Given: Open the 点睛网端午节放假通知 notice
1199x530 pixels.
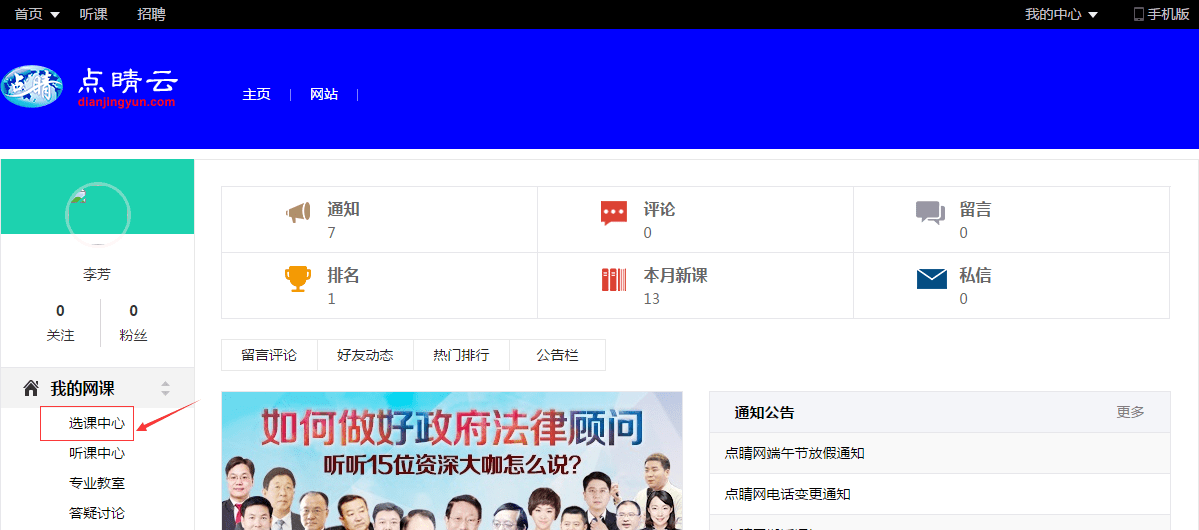Looking at the screenshot, I should 794,453.
